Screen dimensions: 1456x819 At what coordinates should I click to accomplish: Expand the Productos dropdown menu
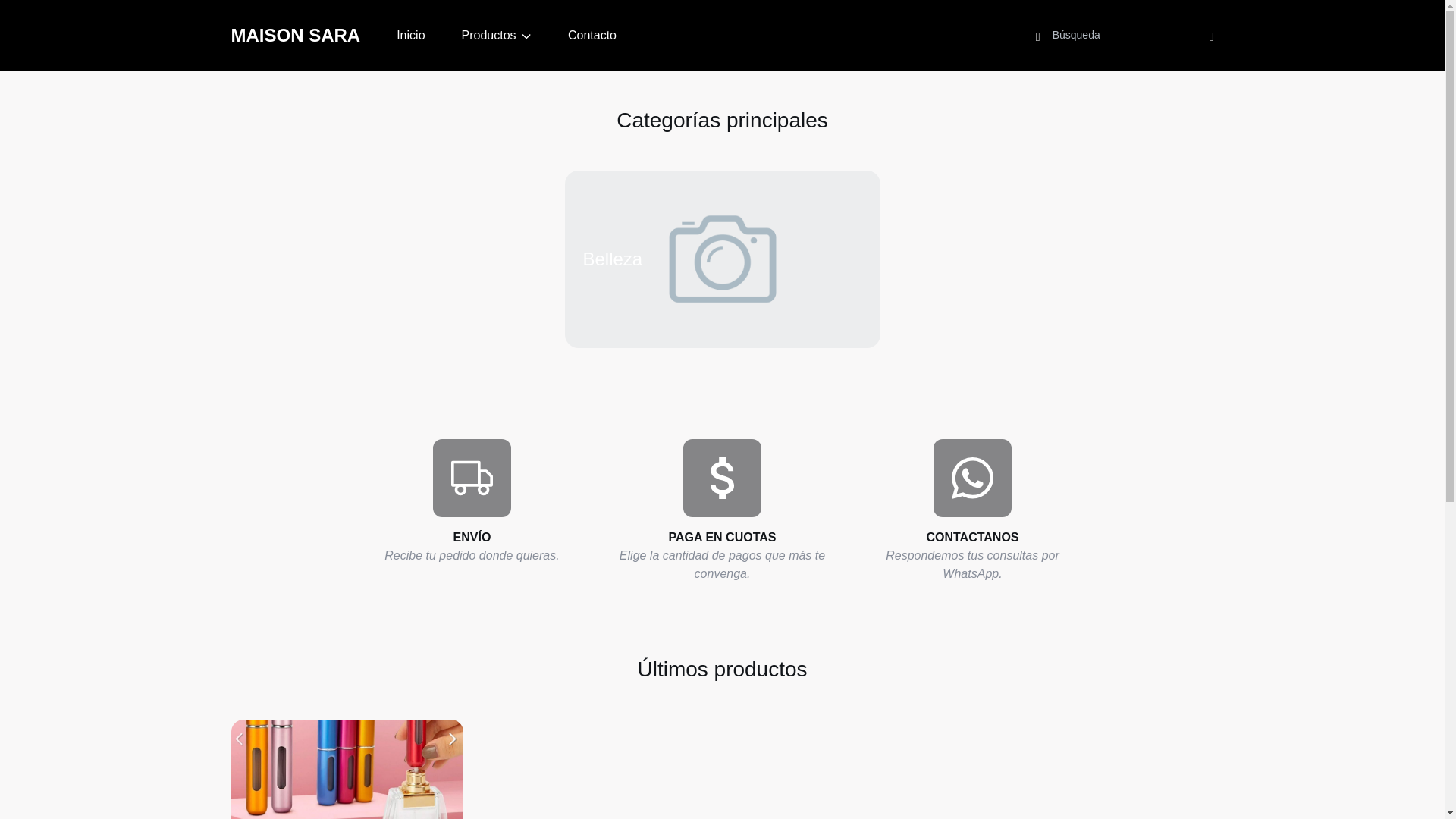tap(496, 36)
